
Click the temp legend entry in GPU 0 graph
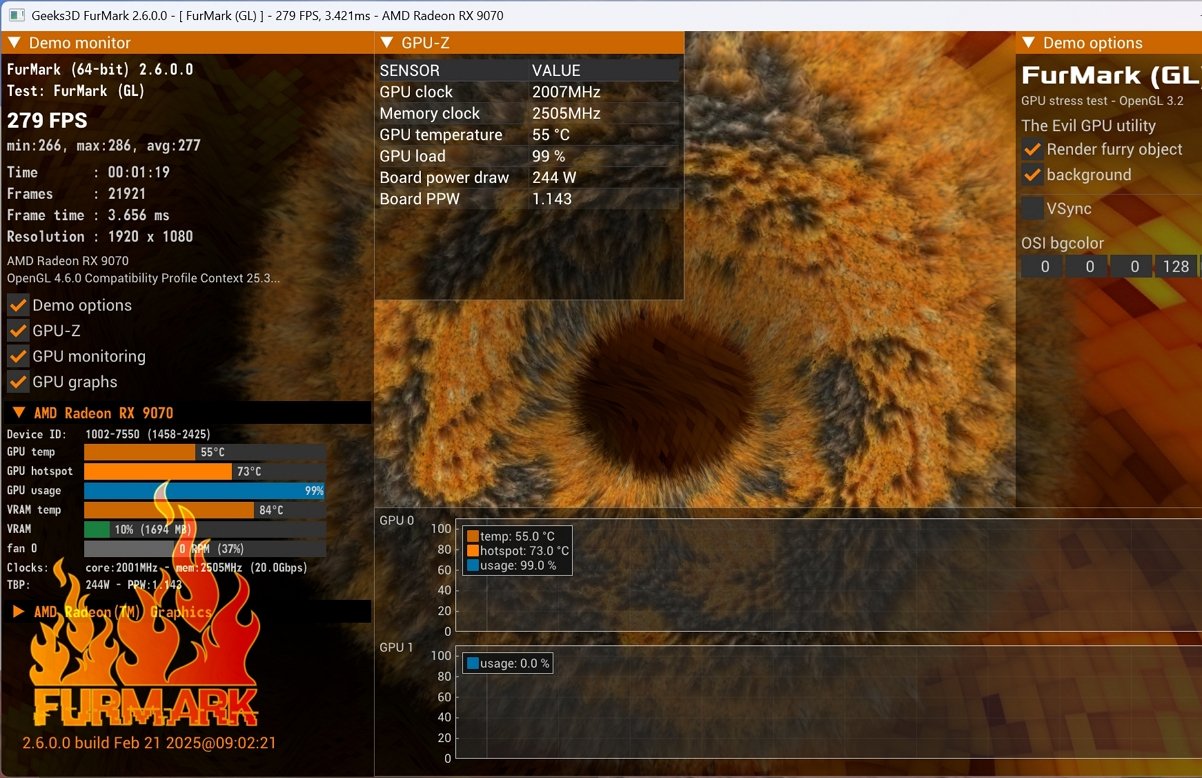(511, 536)
